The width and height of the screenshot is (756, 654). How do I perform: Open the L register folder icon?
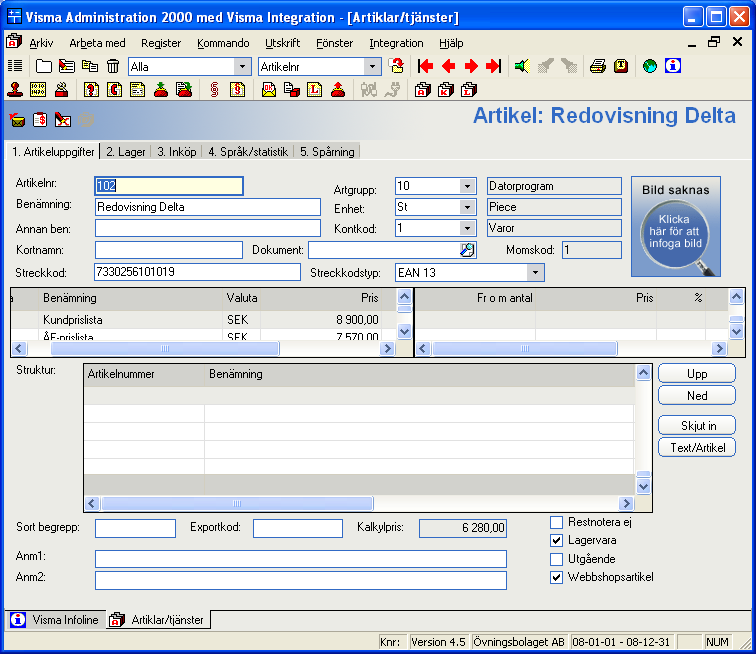(x=469, y=90)
